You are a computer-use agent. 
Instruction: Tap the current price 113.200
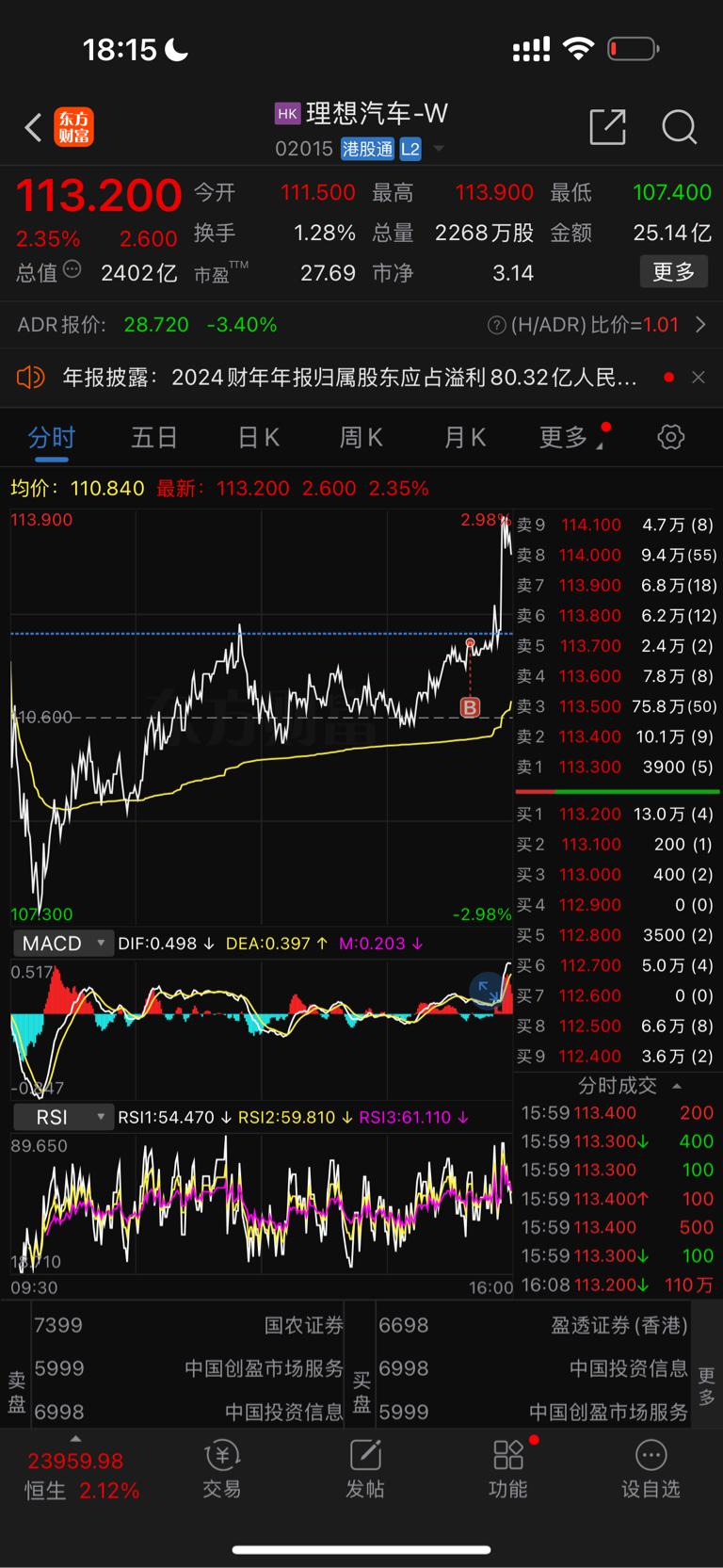[98, 196]
